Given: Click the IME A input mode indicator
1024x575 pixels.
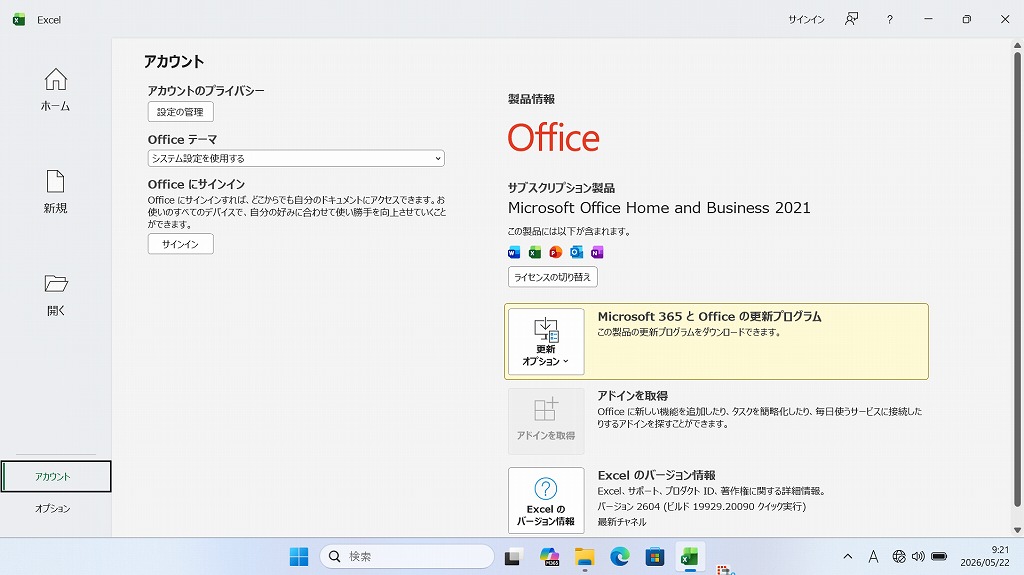Looking at the screenshot, I should point(873,557).
